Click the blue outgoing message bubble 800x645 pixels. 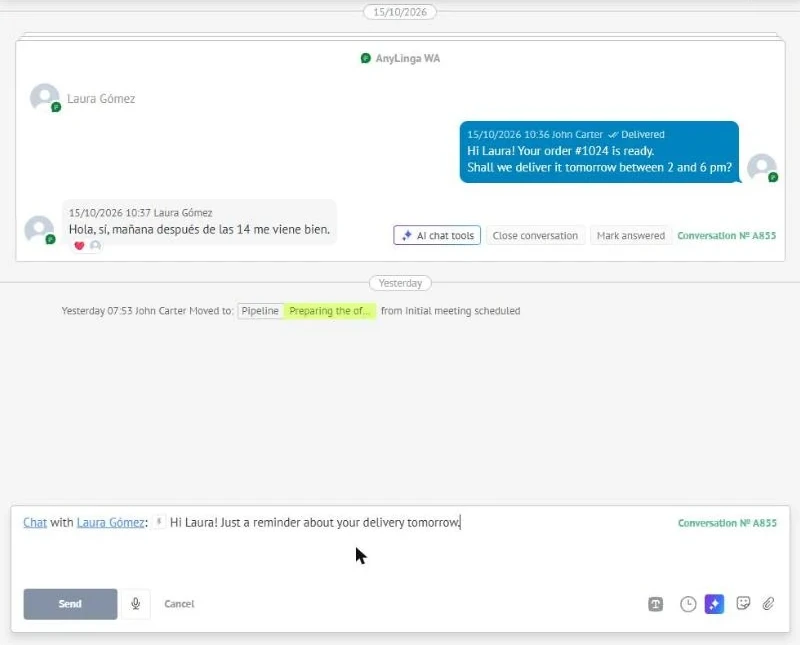pyautogui.click(x=599, y=152)
